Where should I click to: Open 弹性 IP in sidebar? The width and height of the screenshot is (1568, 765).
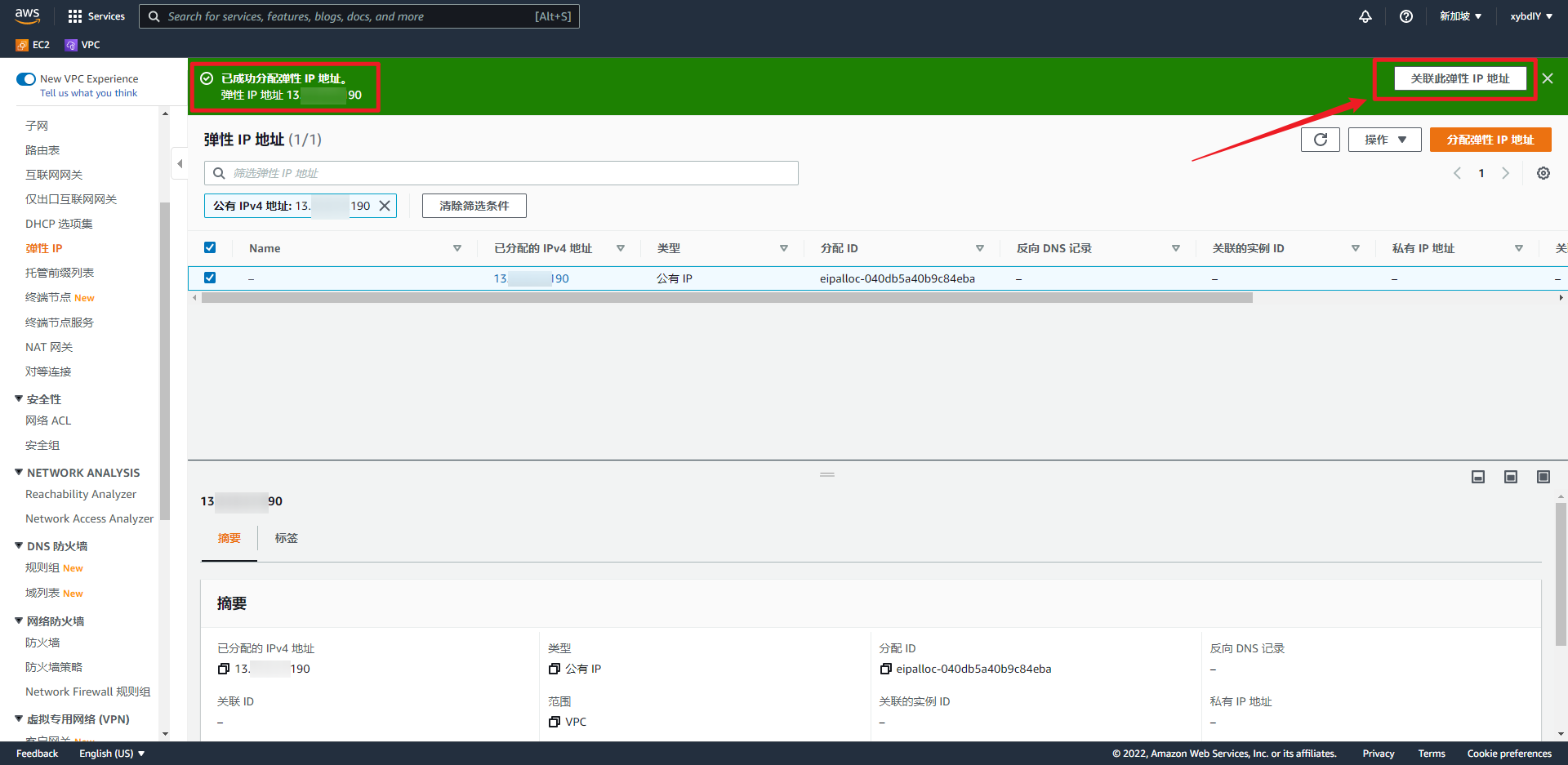click(x=44, y=248)
